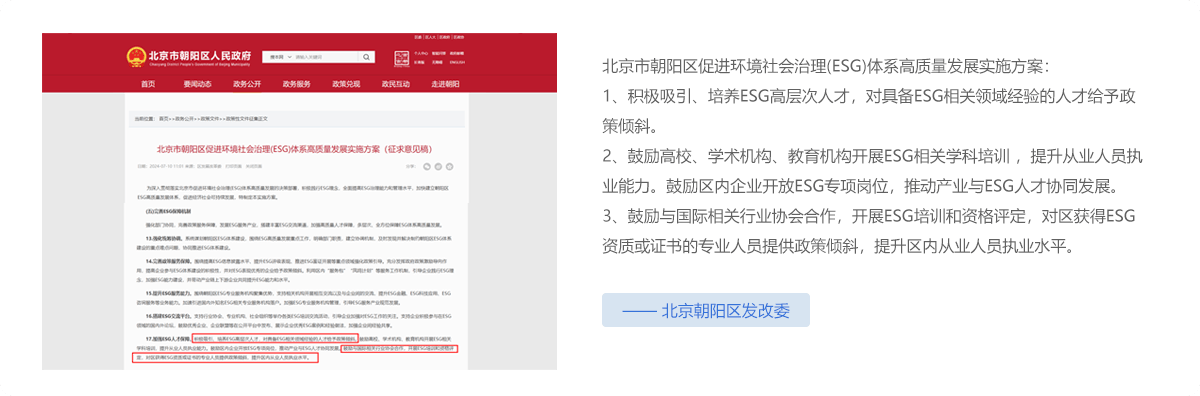Screen dimensions: 1200x396
Task: Select the 政务公开 navigation tab
Action: (x=247, y=84)
